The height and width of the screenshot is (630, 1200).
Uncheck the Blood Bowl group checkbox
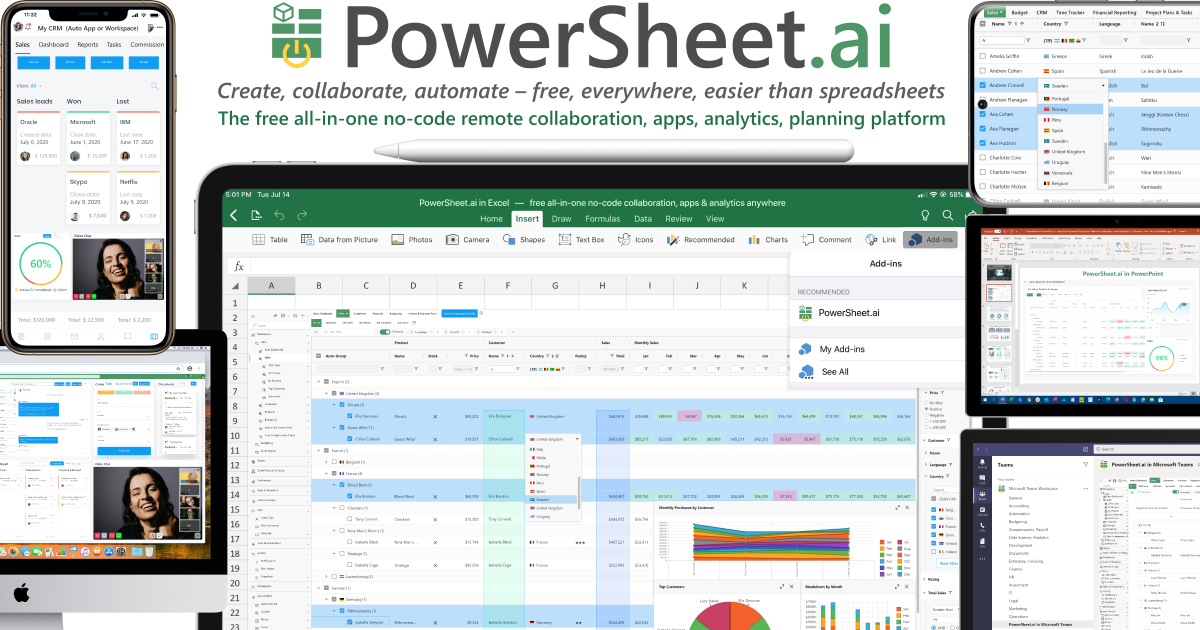tap(341, 485)
